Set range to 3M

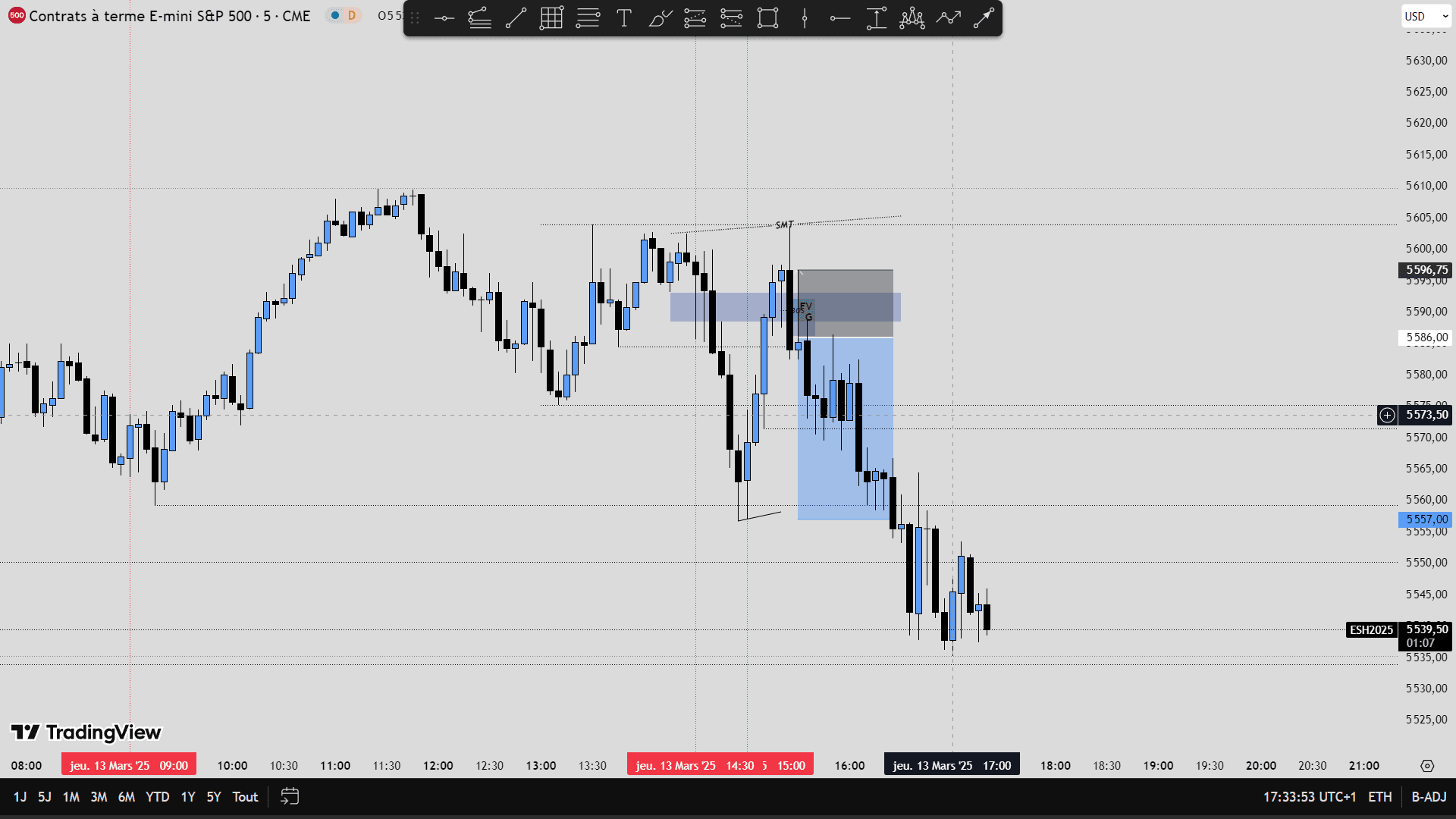click(99, 797)
